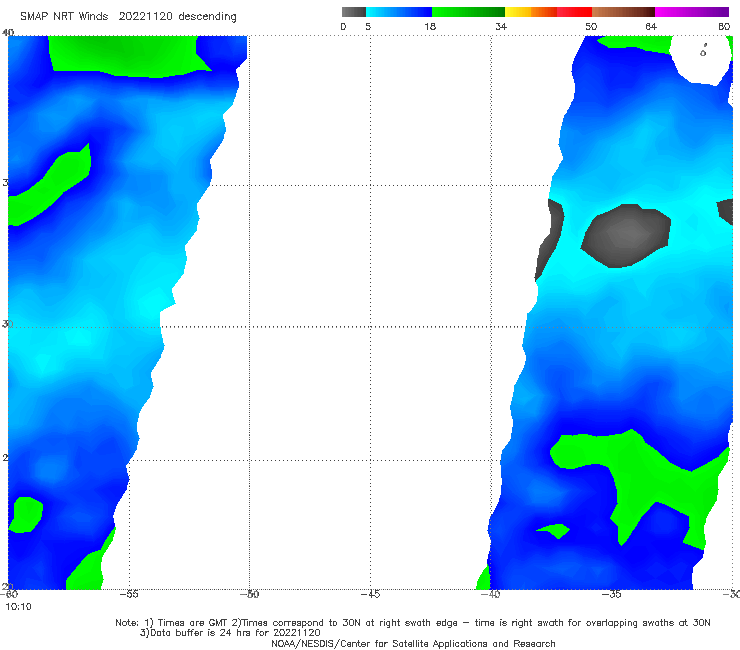
Task: Click the NOAA/NESDIS Center for Satellite Applications credit
Action: click(x=413, y=643)
